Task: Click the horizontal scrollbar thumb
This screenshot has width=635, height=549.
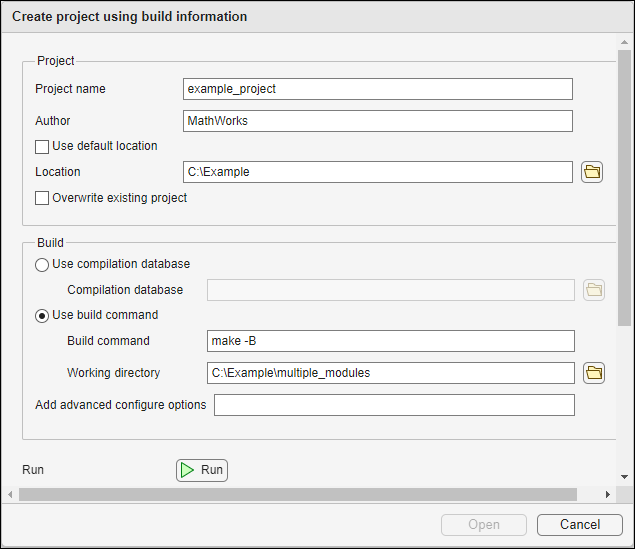Action: pyautogui.click(x=297, y=495)
